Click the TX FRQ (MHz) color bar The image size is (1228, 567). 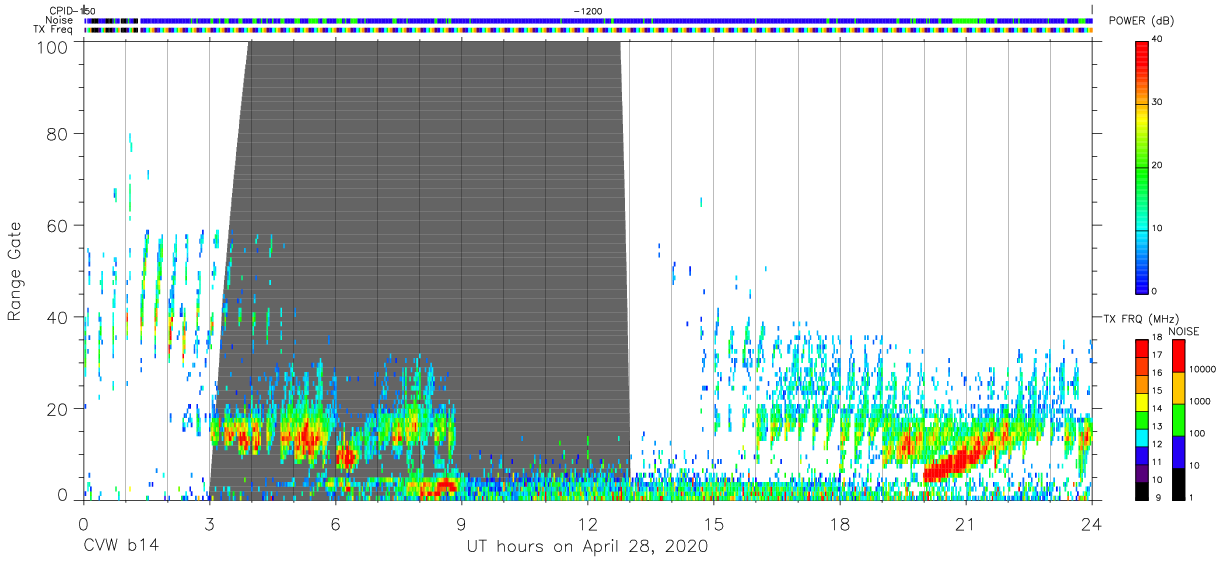click(1141, 418)
